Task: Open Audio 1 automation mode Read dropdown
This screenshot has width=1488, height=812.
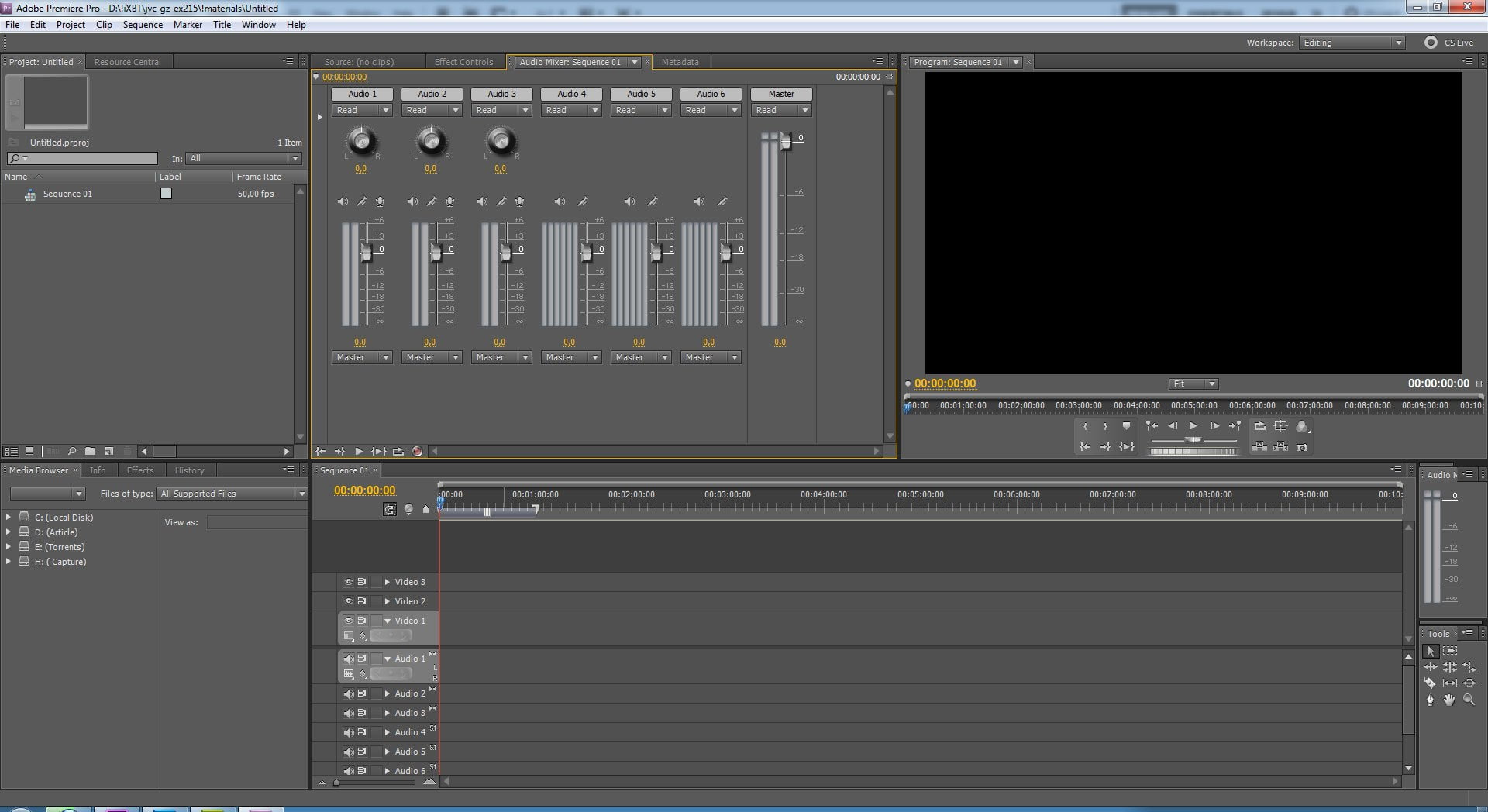Action: [363, 110]
